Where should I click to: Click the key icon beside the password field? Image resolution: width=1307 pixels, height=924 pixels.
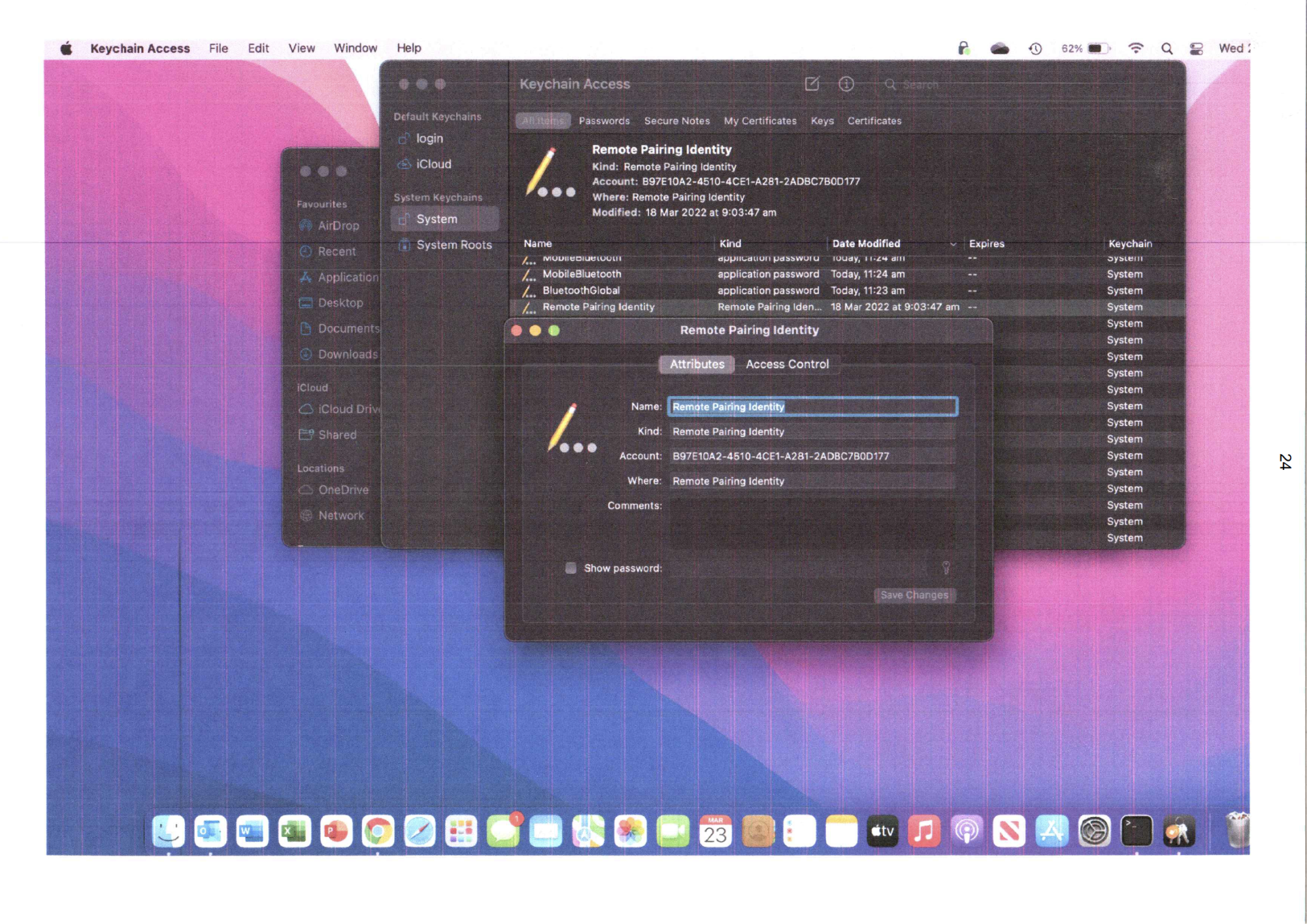tap(946, 568)
